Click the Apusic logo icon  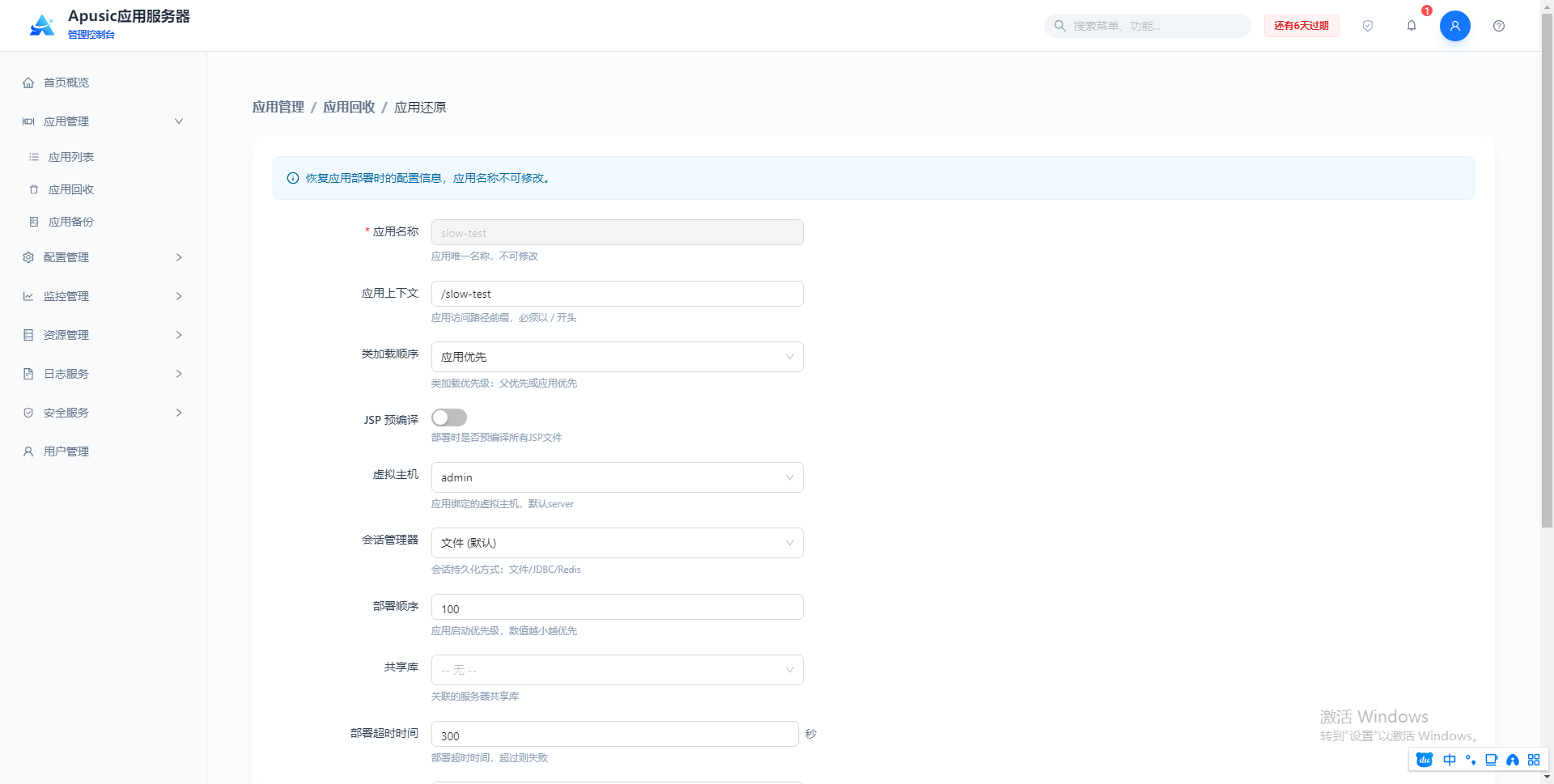tap(42, 26)
